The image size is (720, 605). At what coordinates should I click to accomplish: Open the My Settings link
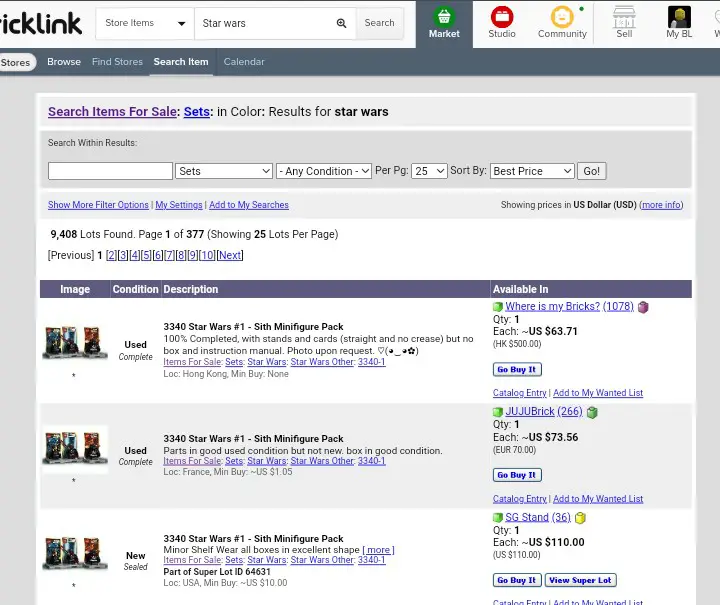(x=179, y=205)
